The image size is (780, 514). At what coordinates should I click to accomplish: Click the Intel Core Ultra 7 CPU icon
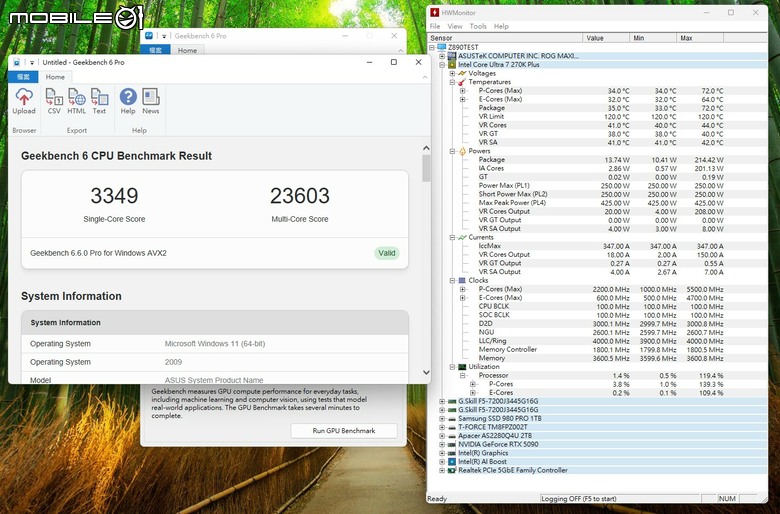(452, 65)
